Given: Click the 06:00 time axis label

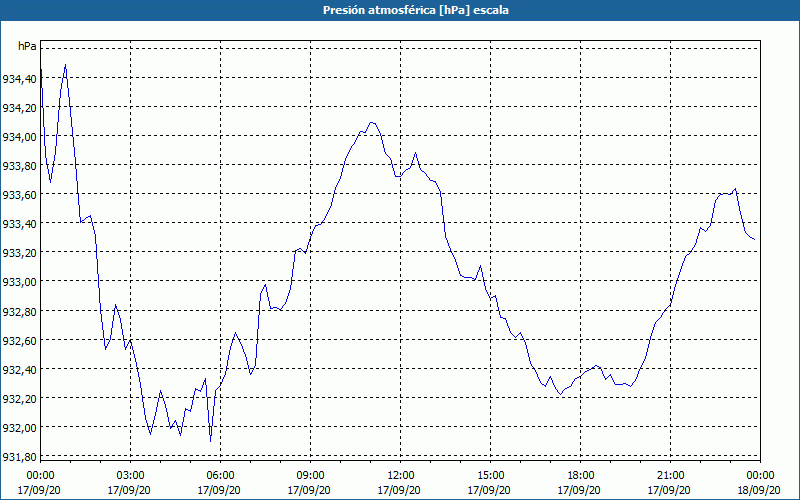Looking at the screenshot, I should [x=221, y=476].
